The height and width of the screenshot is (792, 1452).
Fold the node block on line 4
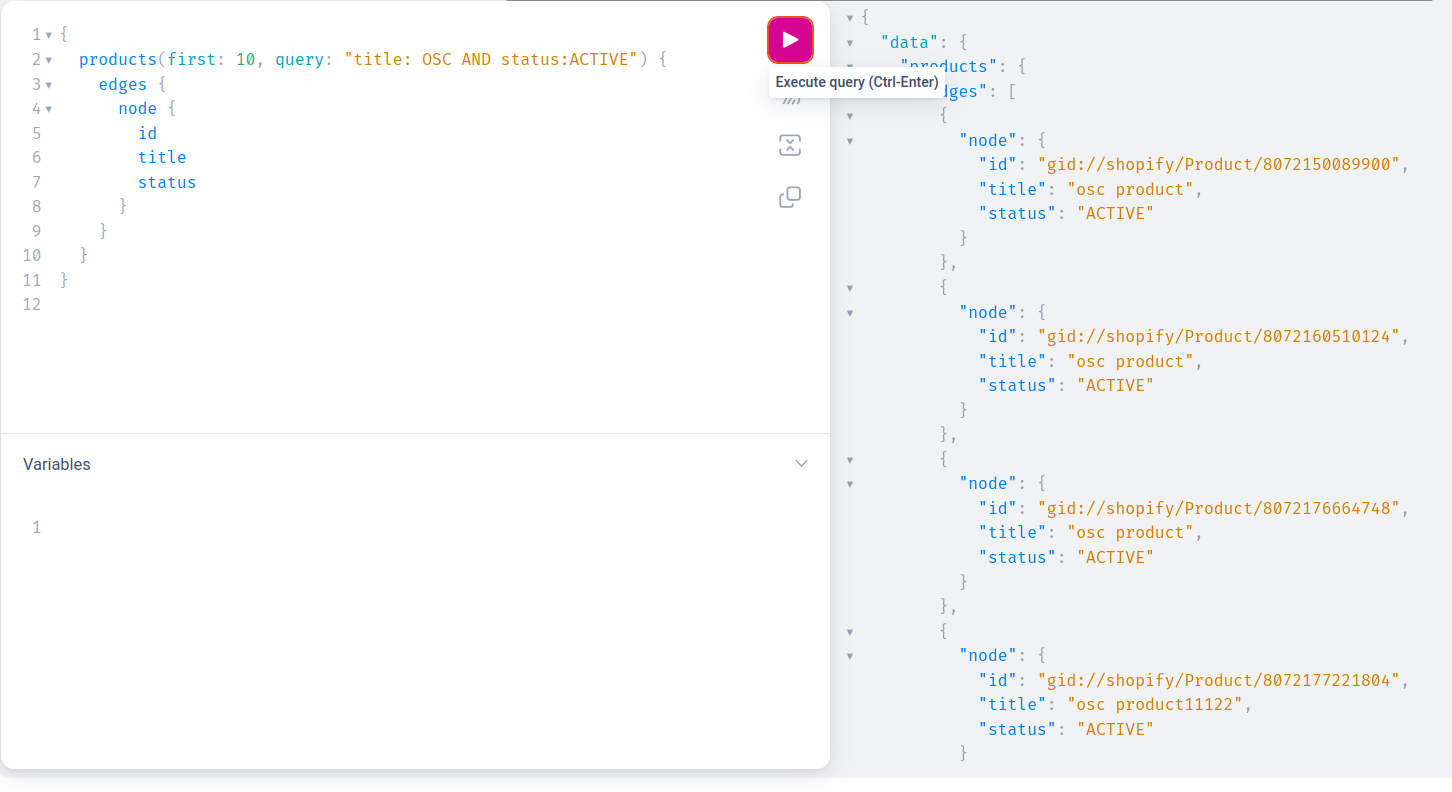pyautogui.click(x=48, y=109)
